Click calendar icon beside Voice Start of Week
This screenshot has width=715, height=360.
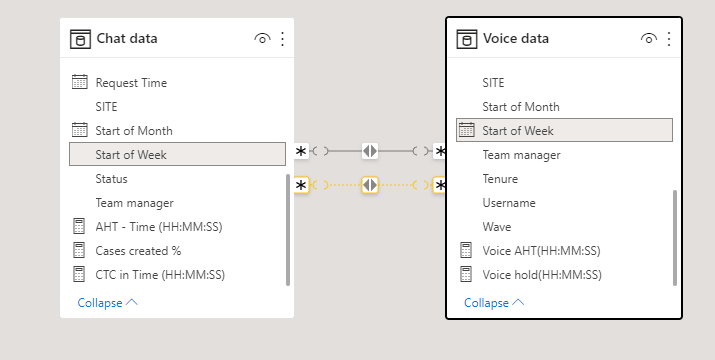coord(466,130)
